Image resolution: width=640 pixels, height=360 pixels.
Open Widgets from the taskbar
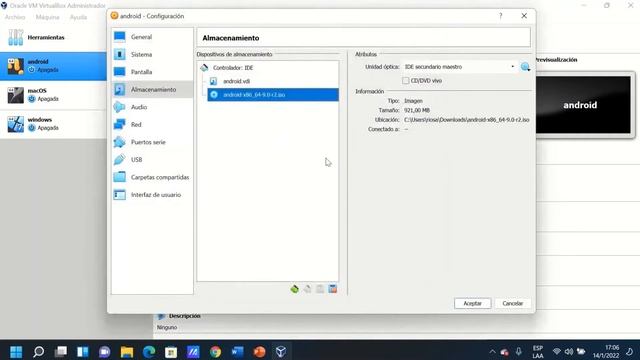pos(82,351)
